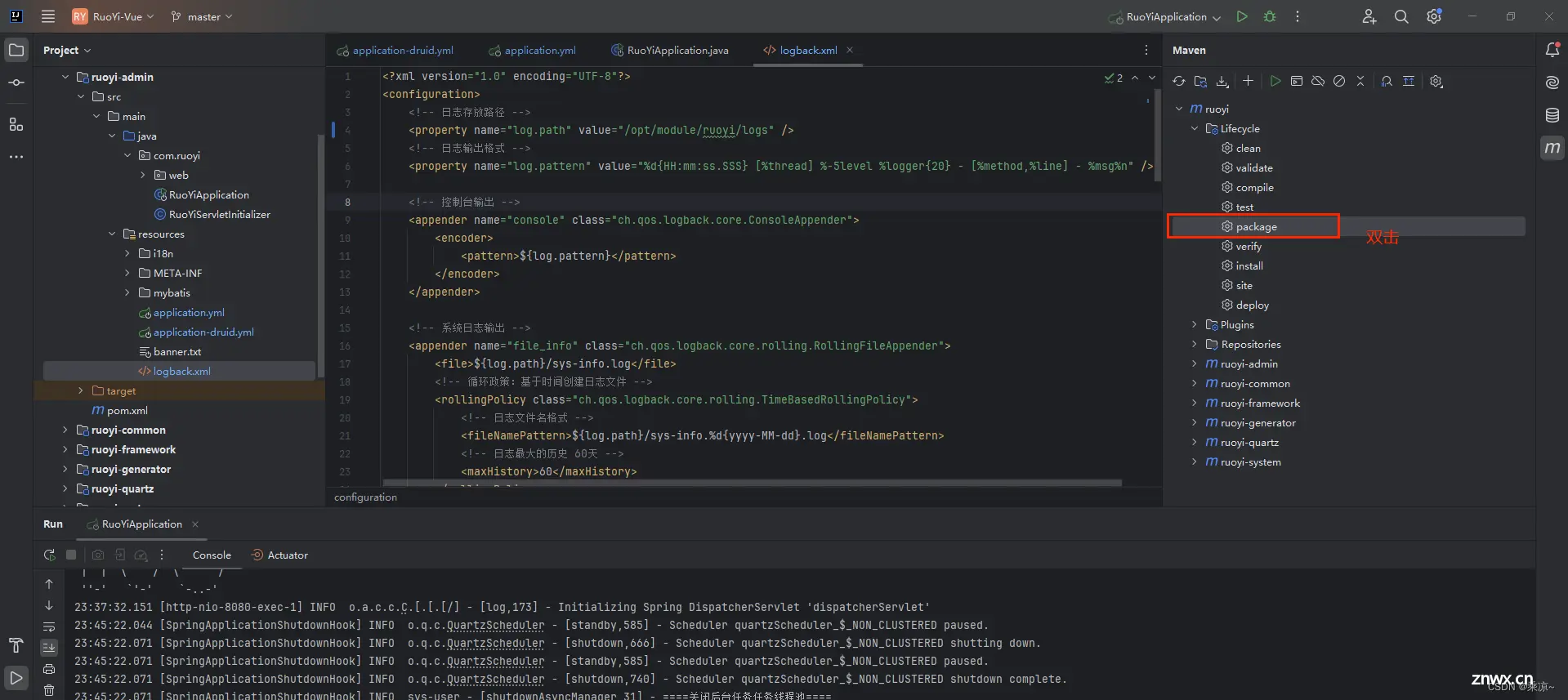Toggle Maven Offline Mode

click(x=1318, y=81)
